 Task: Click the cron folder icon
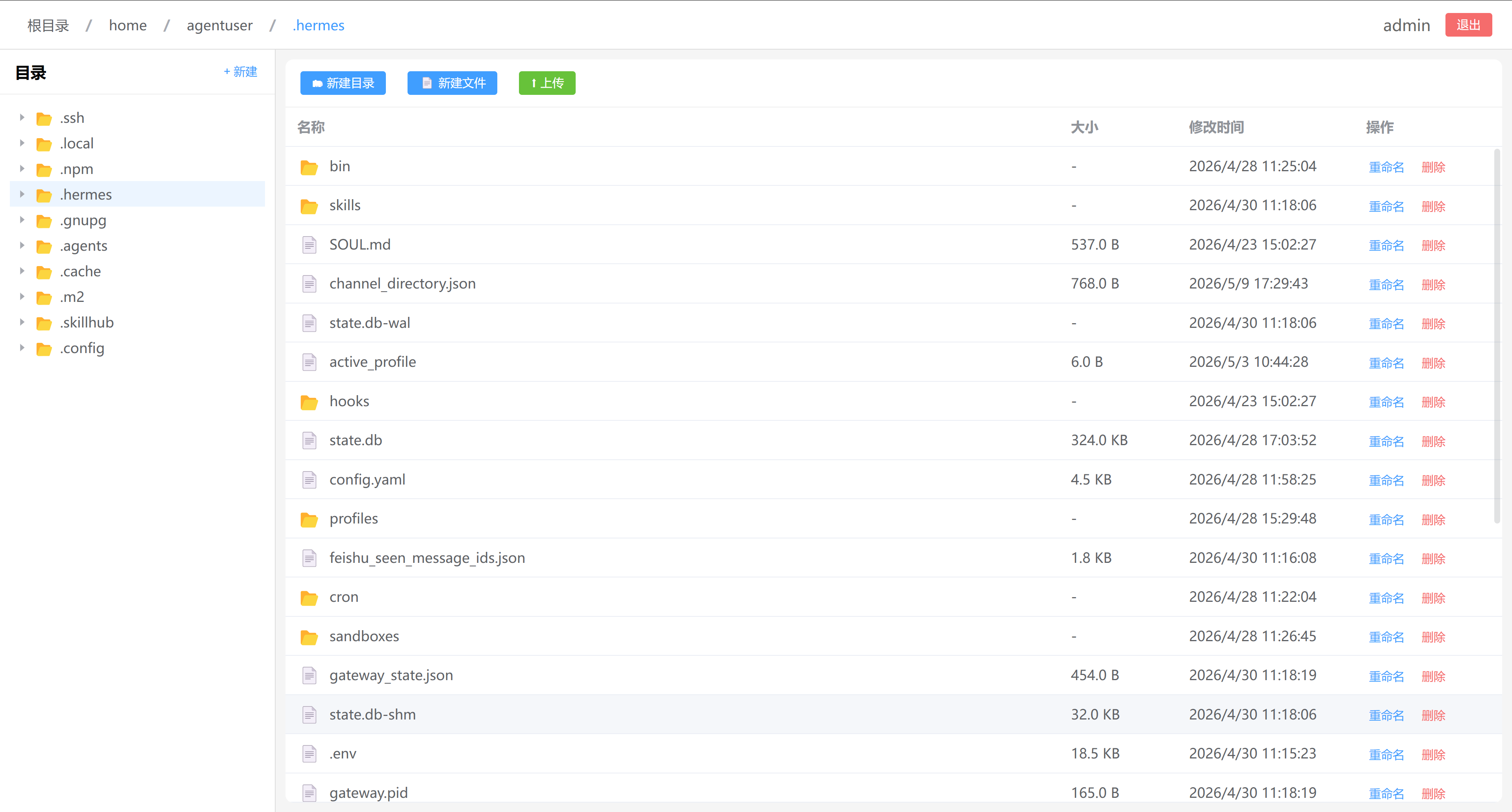click(x=309, y=598)
